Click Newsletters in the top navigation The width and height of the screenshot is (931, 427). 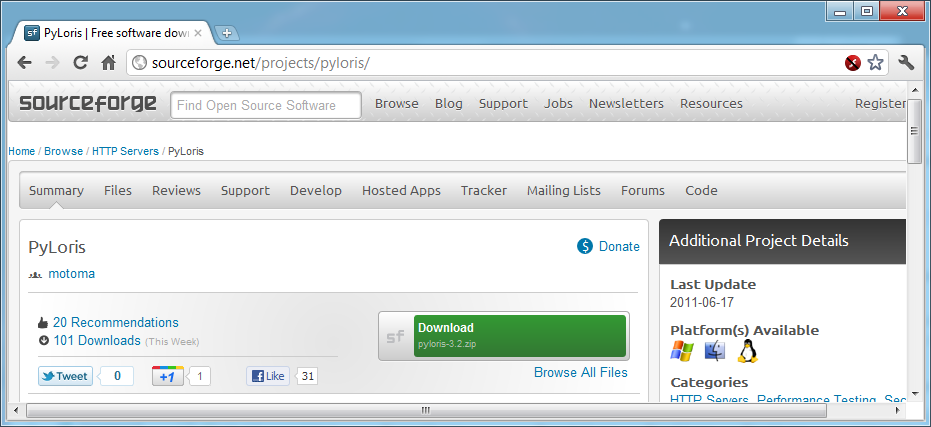(626, 103)
